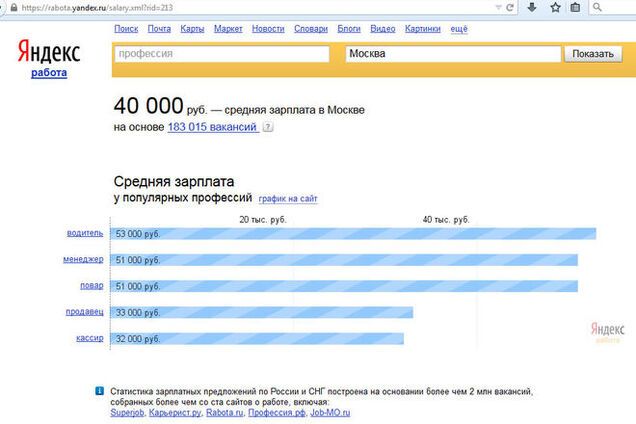Open the Блоги service link
Image resolution: width=636 pixels, height=424 pixels.
(x=349, y=29)
